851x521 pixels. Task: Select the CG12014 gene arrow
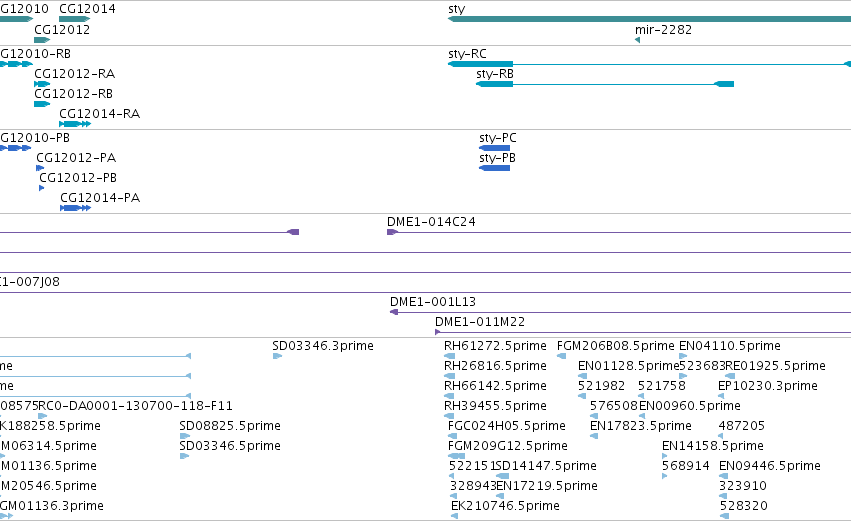(x=74, y=19)
